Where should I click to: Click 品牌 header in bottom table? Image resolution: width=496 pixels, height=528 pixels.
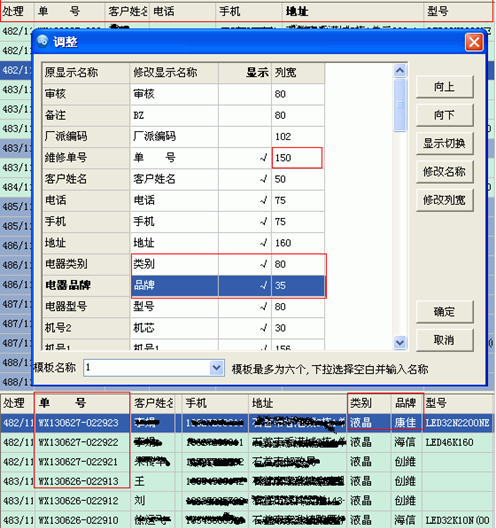(406, 403)
